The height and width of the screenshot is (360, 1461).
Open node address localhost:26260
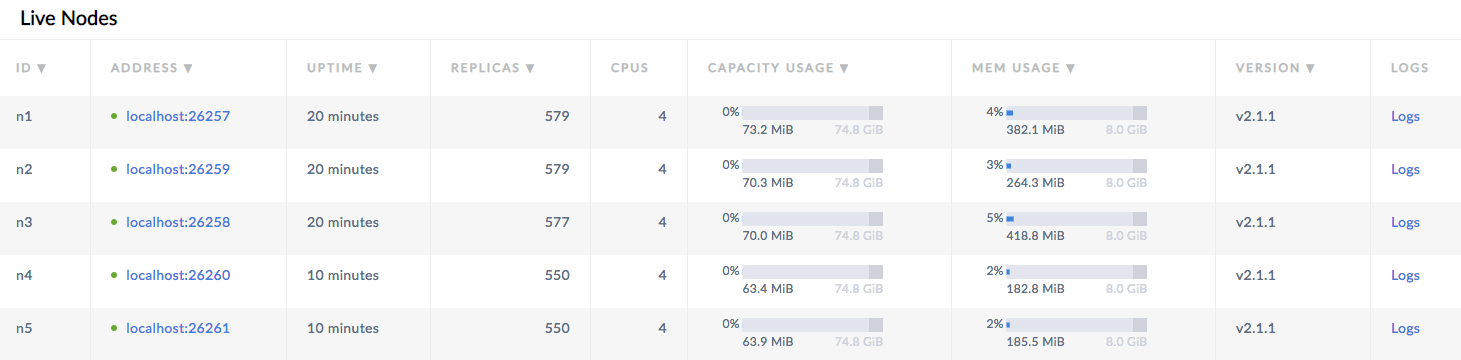(x=178, y=275)
